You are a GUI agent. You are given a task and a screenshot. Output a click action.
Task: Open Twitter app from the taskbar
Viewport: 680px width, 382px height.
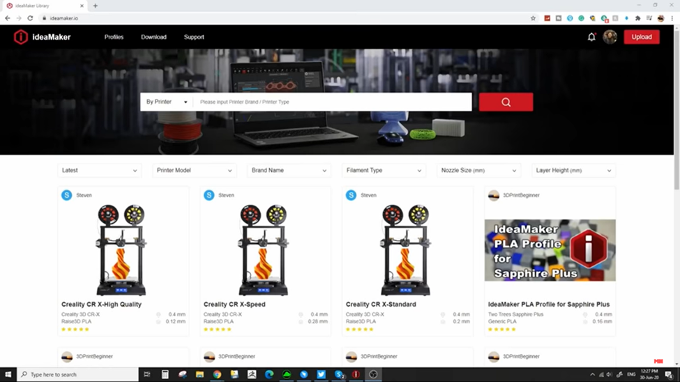tap(321, 374)
